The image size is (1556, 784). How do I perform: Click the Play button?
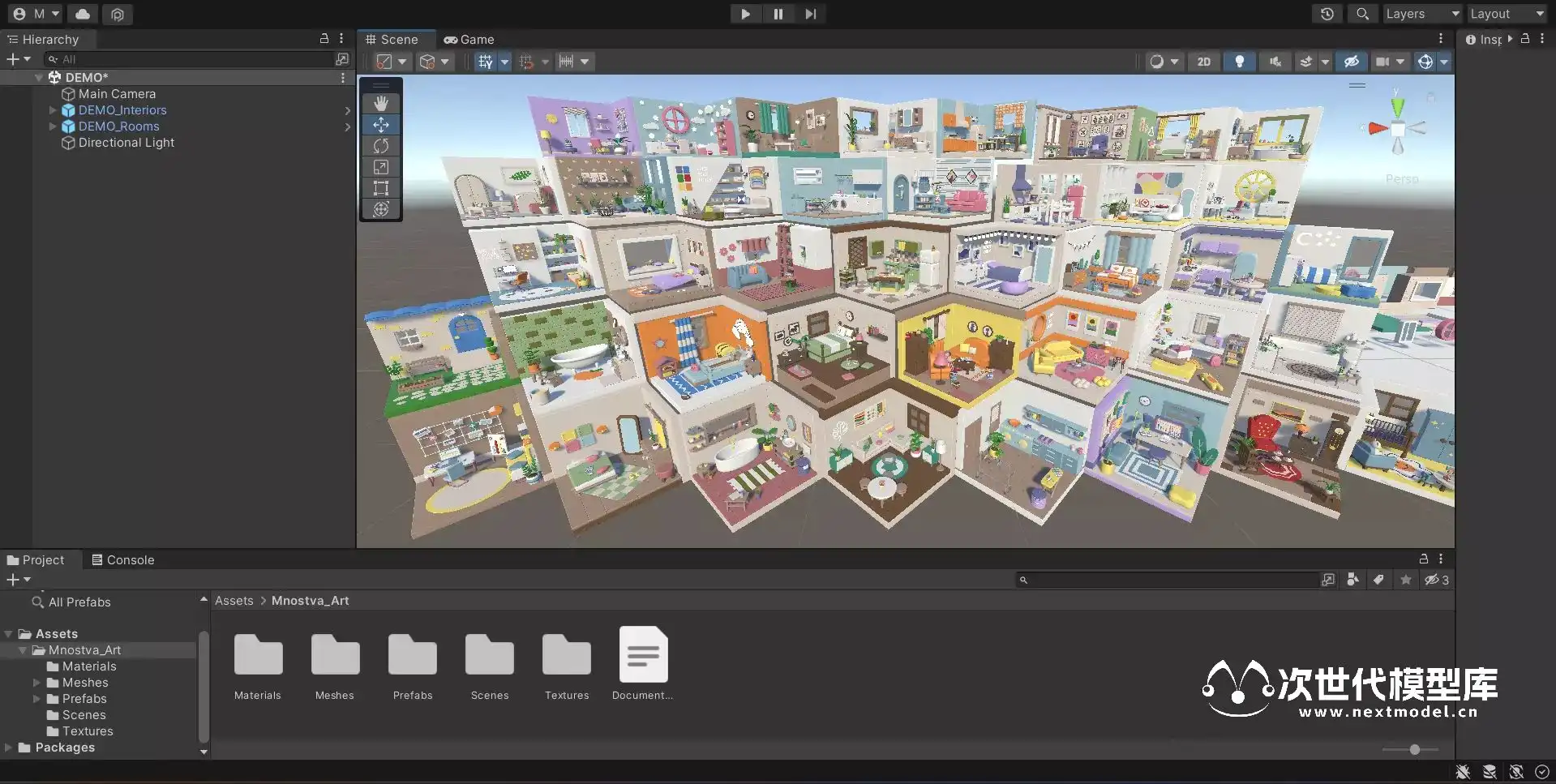(x=745, y=14)
